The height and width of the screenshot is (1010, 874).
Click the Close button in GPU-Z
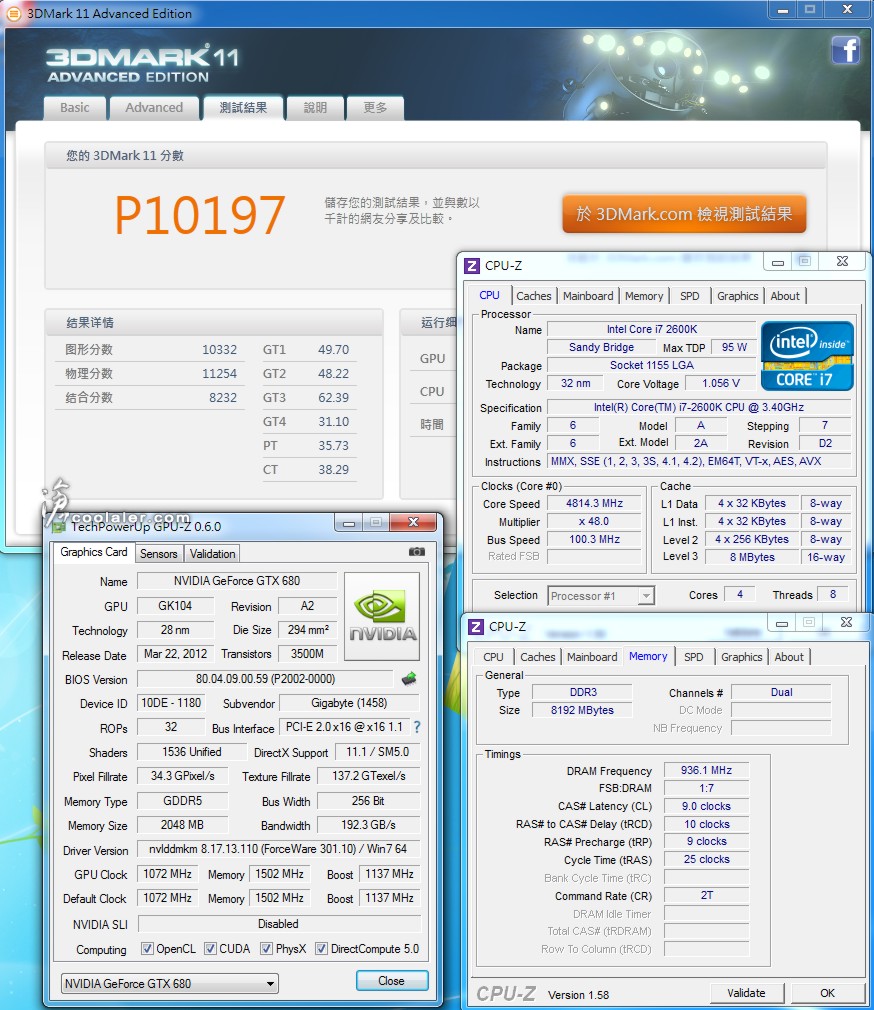point(392,981)
